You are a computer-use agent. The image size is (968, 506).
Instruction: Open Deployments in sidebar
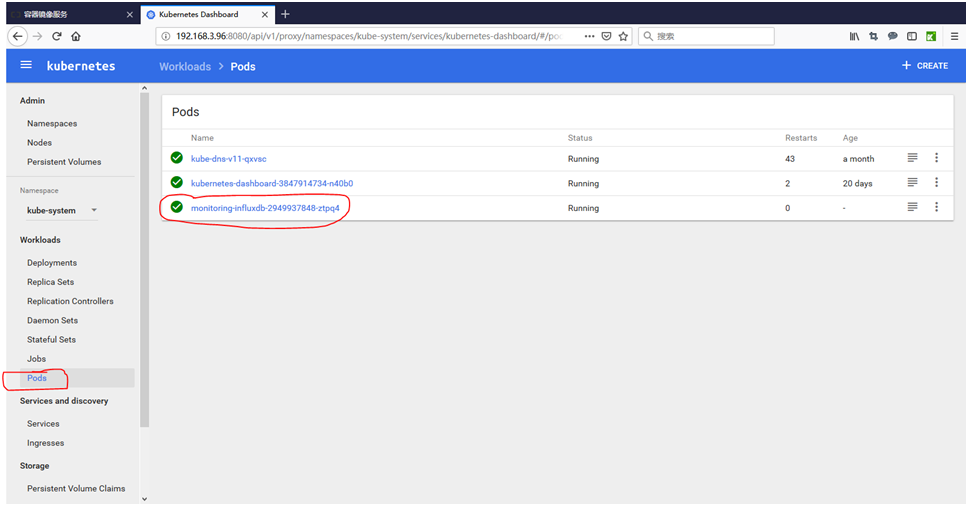click(52, 263)
